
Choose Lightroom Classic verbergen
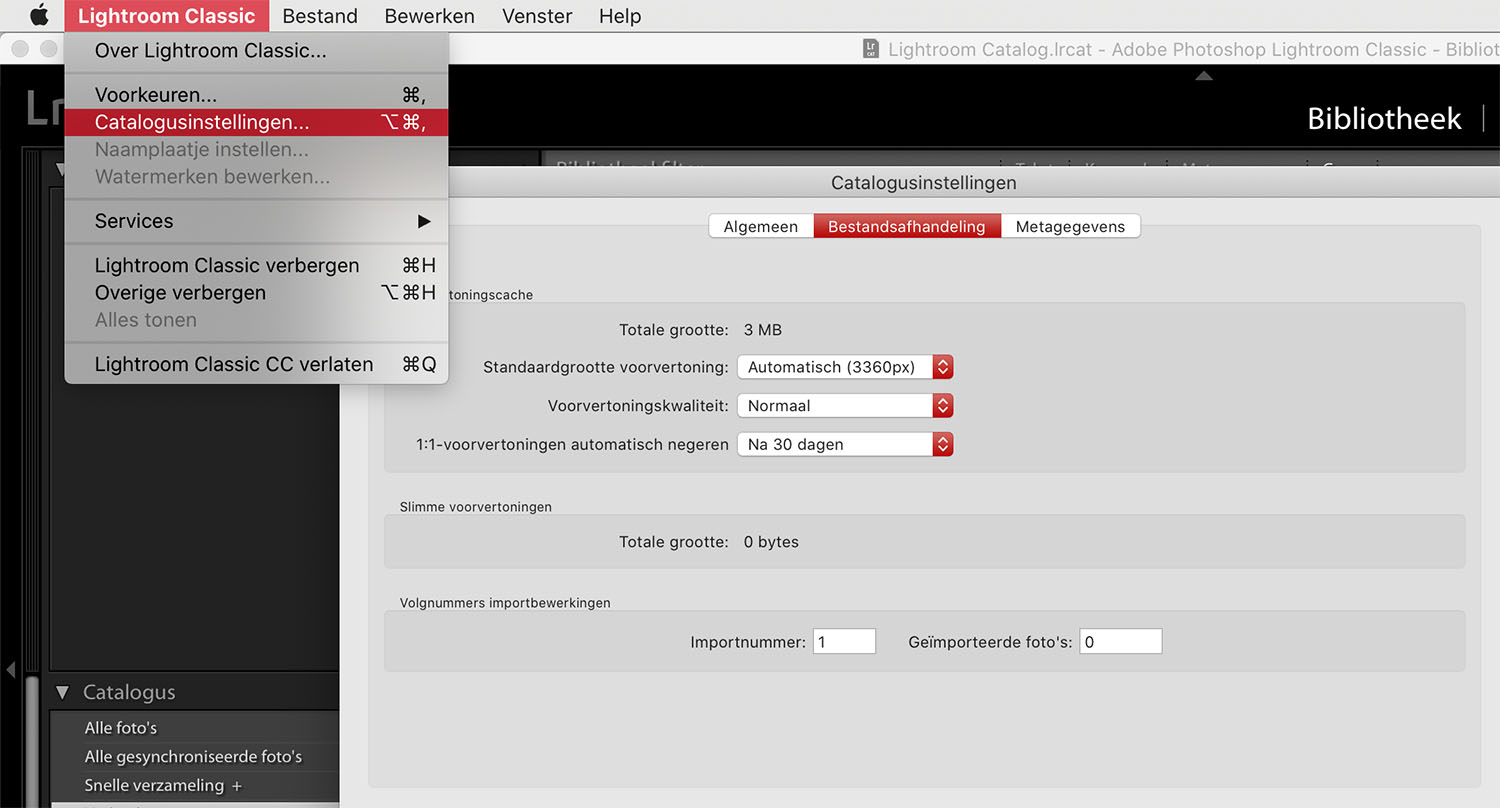pyautogui.click(x=256, y=265)
